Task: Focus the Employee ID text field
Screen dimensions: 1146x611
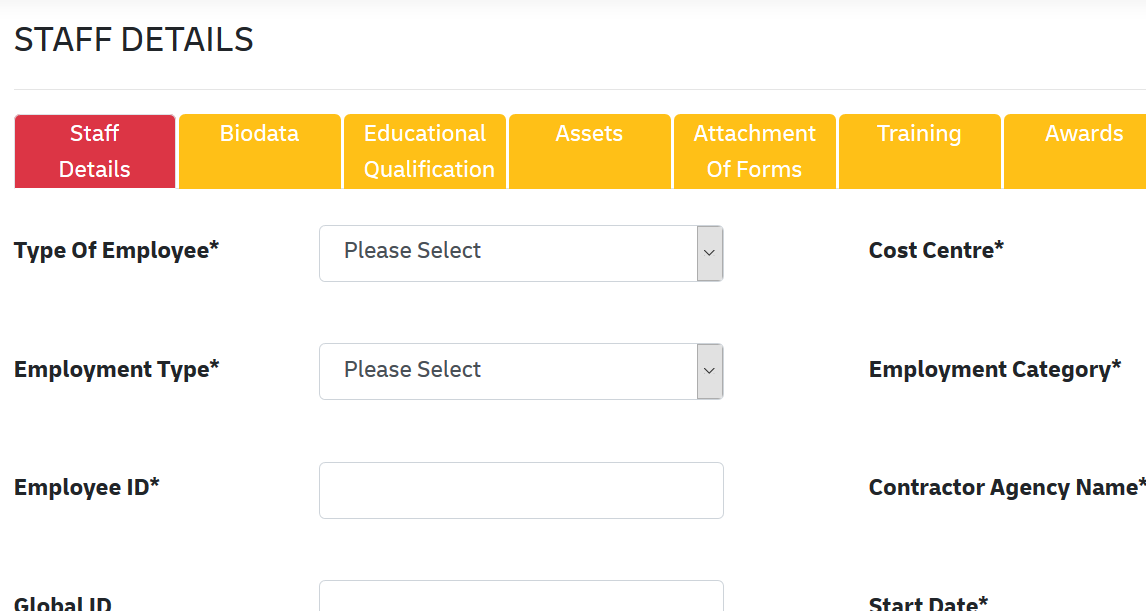Action: (x=521, y=490)
